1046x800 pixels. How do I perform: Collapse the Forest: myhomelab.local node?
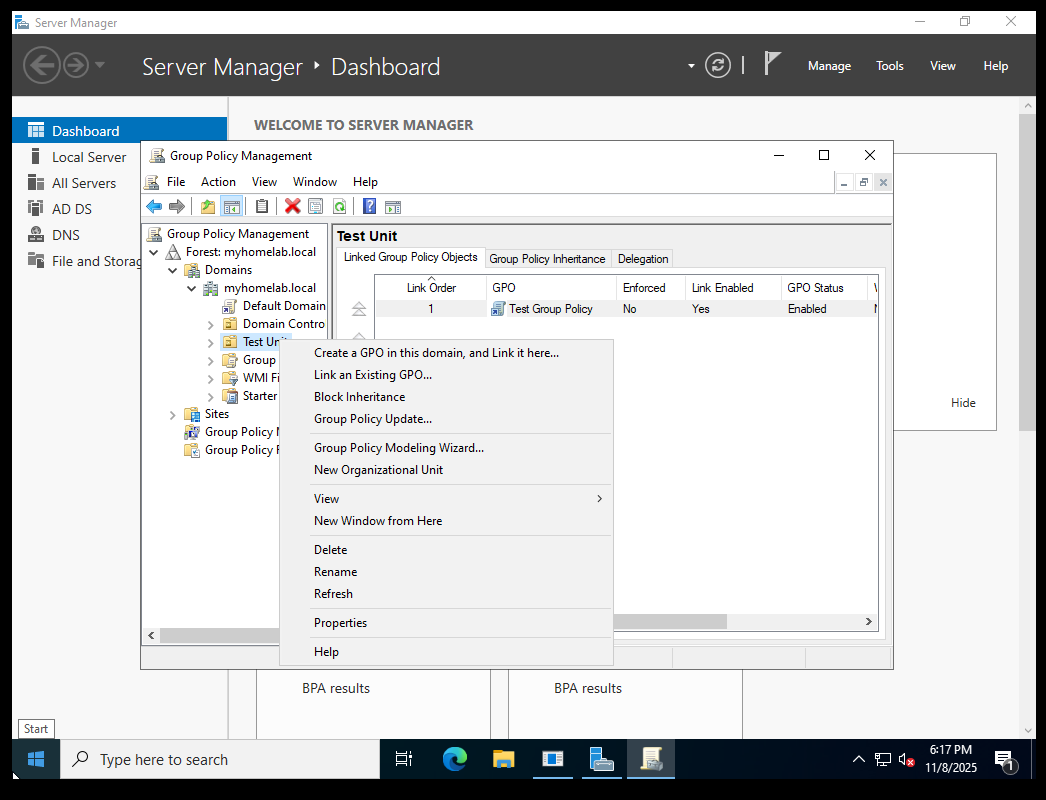[154, 252]
